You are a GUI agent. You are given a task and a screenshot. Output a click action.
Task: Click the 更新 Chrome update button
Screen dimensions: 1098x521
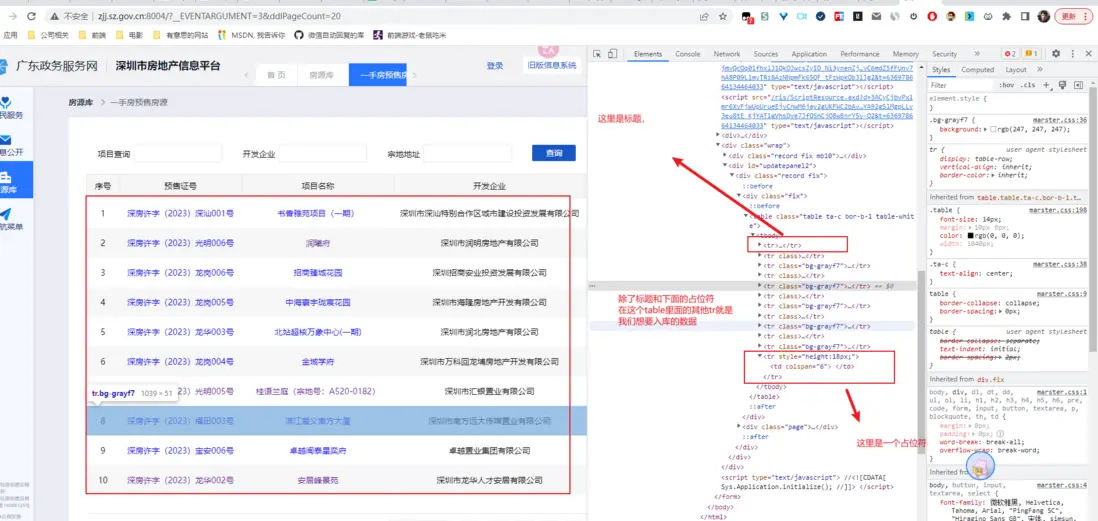click(x=1074, y=15)
